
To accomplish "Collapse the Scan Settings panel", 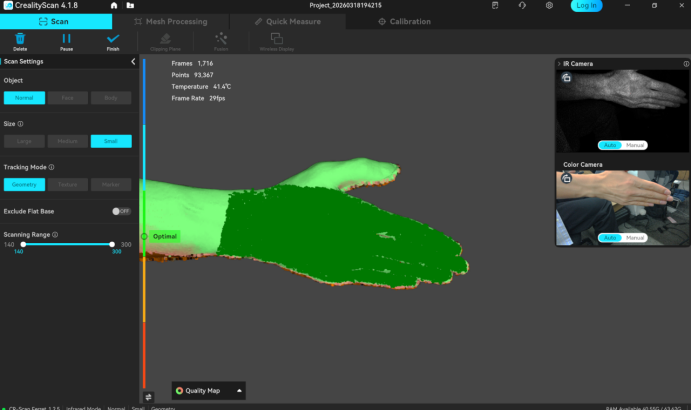I will pos(133,62).
